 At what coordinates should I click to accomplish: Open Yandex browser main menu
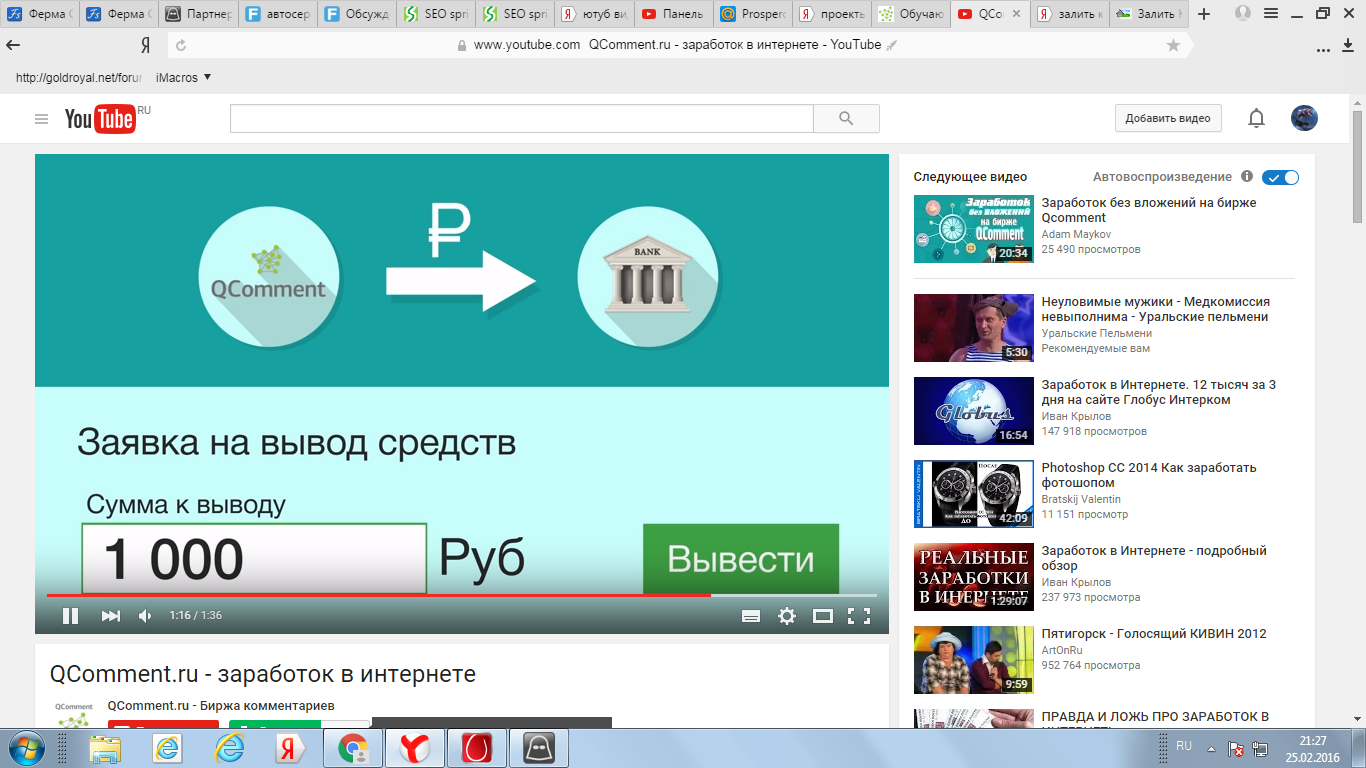(x=1271, y=14)
